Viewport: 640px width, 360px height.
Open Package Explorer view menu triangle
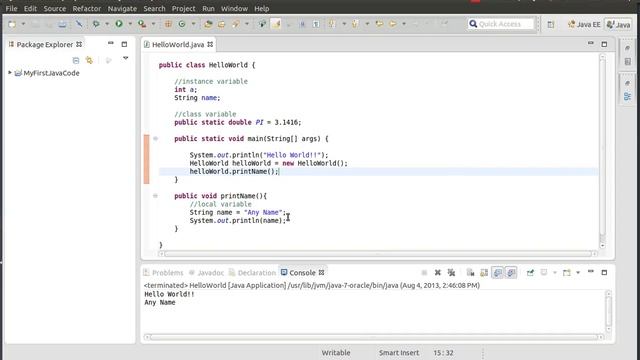click(x=125, y=58)
